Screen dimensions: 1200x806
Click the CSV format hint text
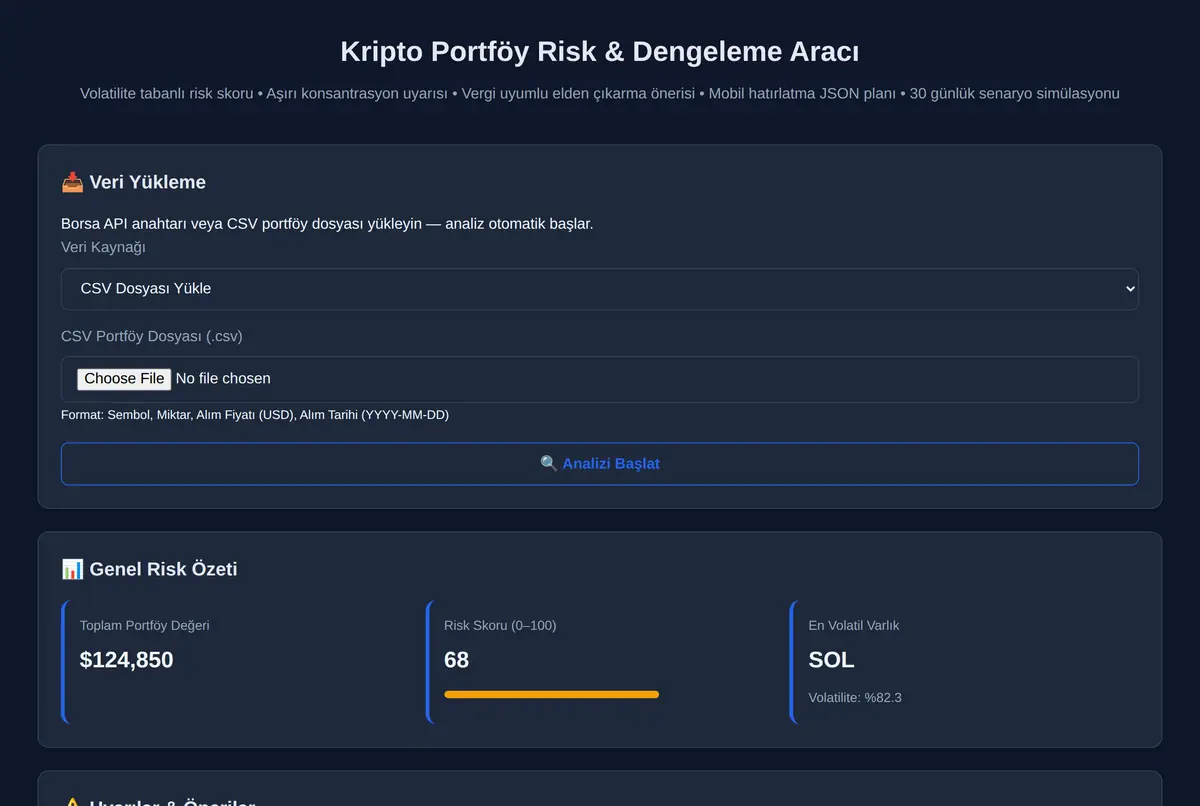[x=255, y=415]
